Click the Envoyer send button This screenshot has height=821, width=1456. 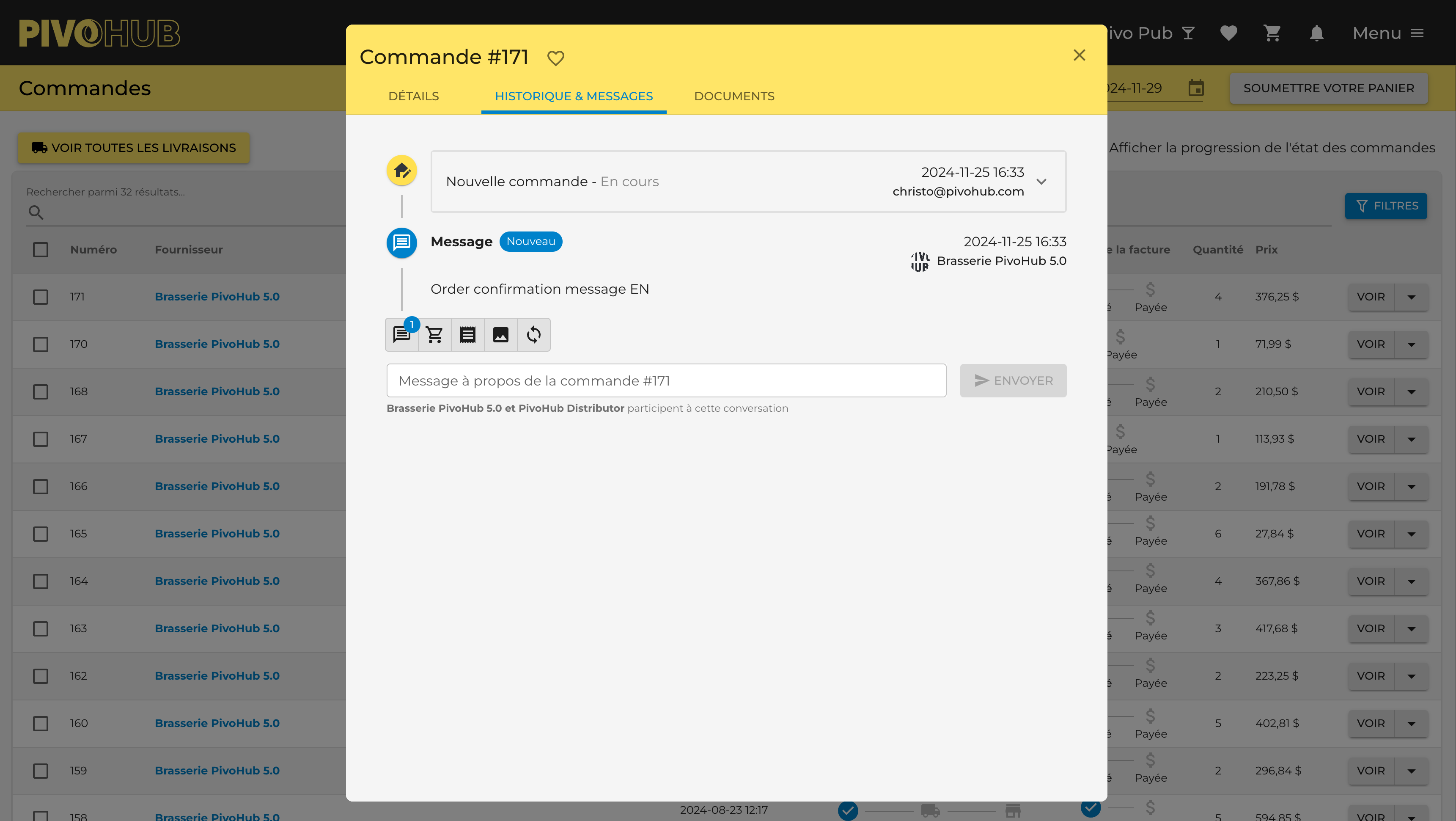point(1013,380)
